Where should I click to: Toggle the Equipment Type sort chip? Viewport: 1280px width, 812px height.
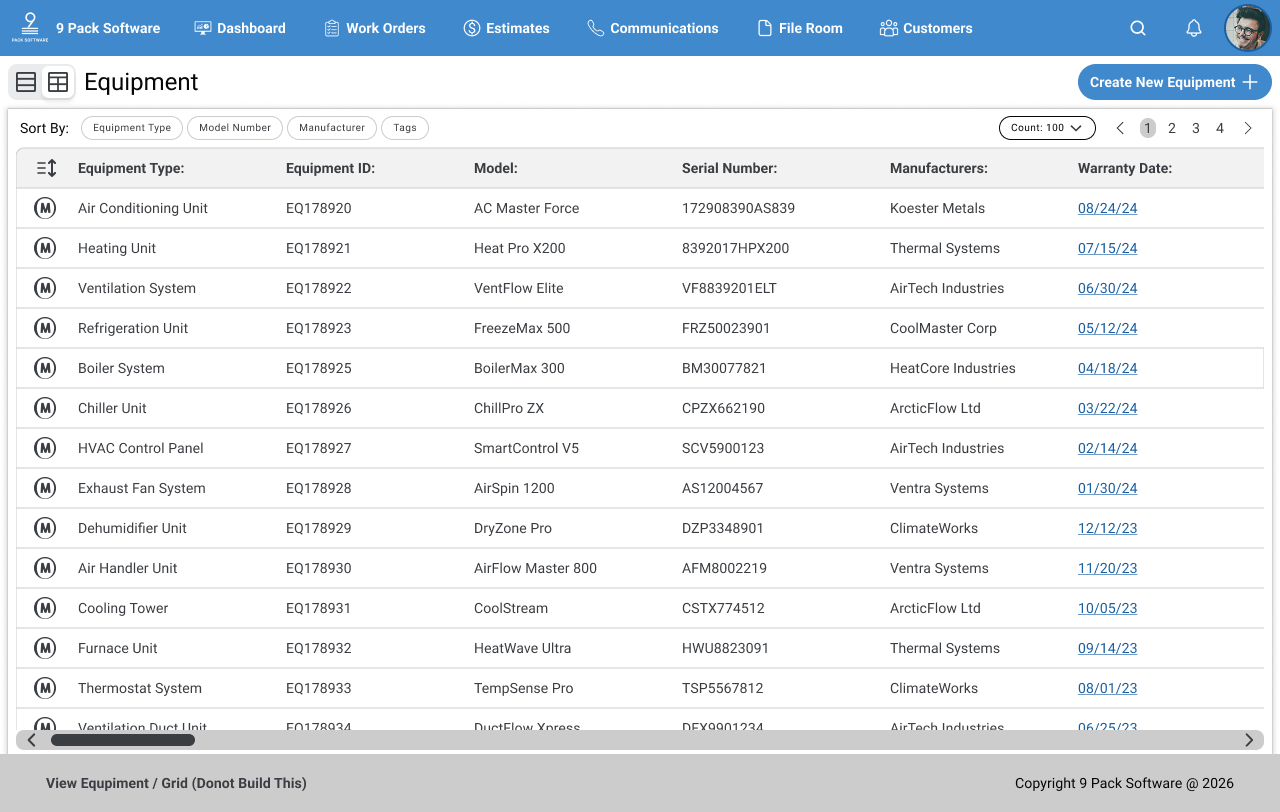132,128
